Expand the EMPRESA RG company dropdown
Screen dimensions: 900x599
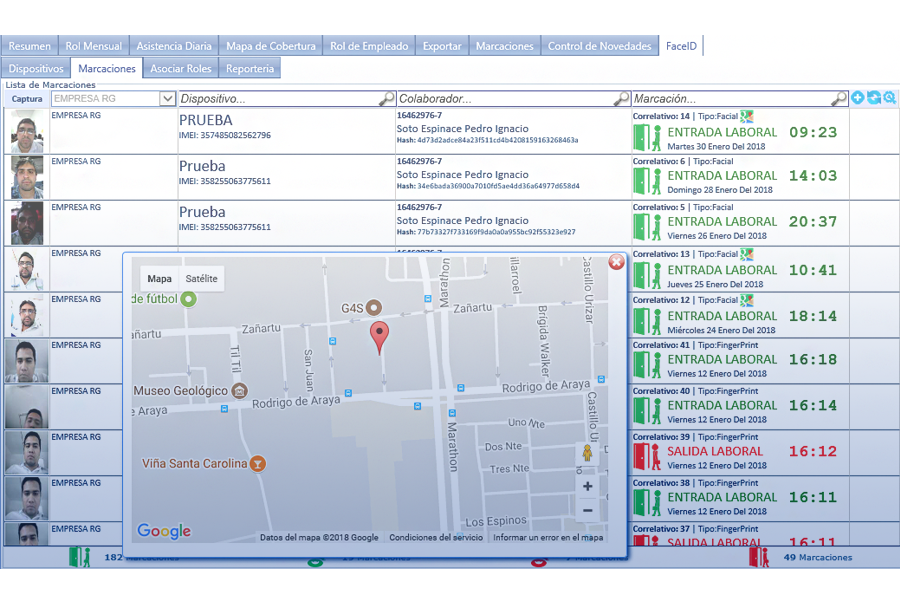[x=168, y=99]
